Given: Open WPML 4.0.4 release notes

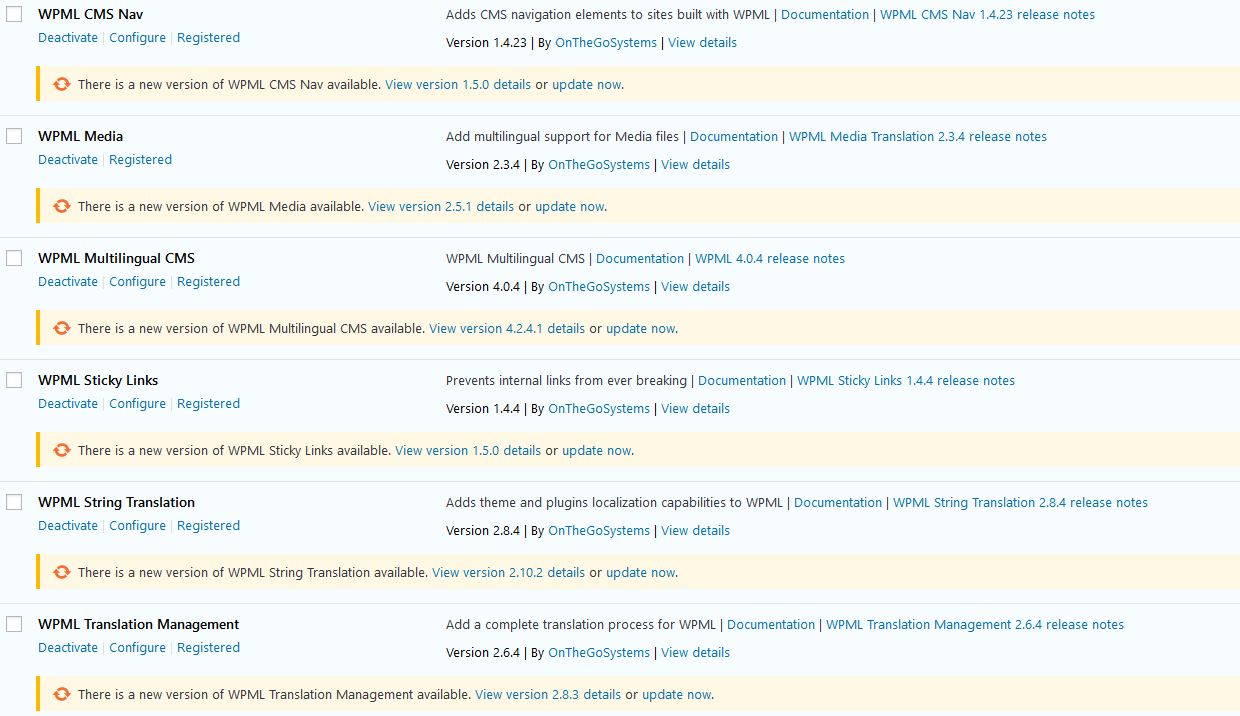Looking at the screenshot, I should [x=770, y=259].
